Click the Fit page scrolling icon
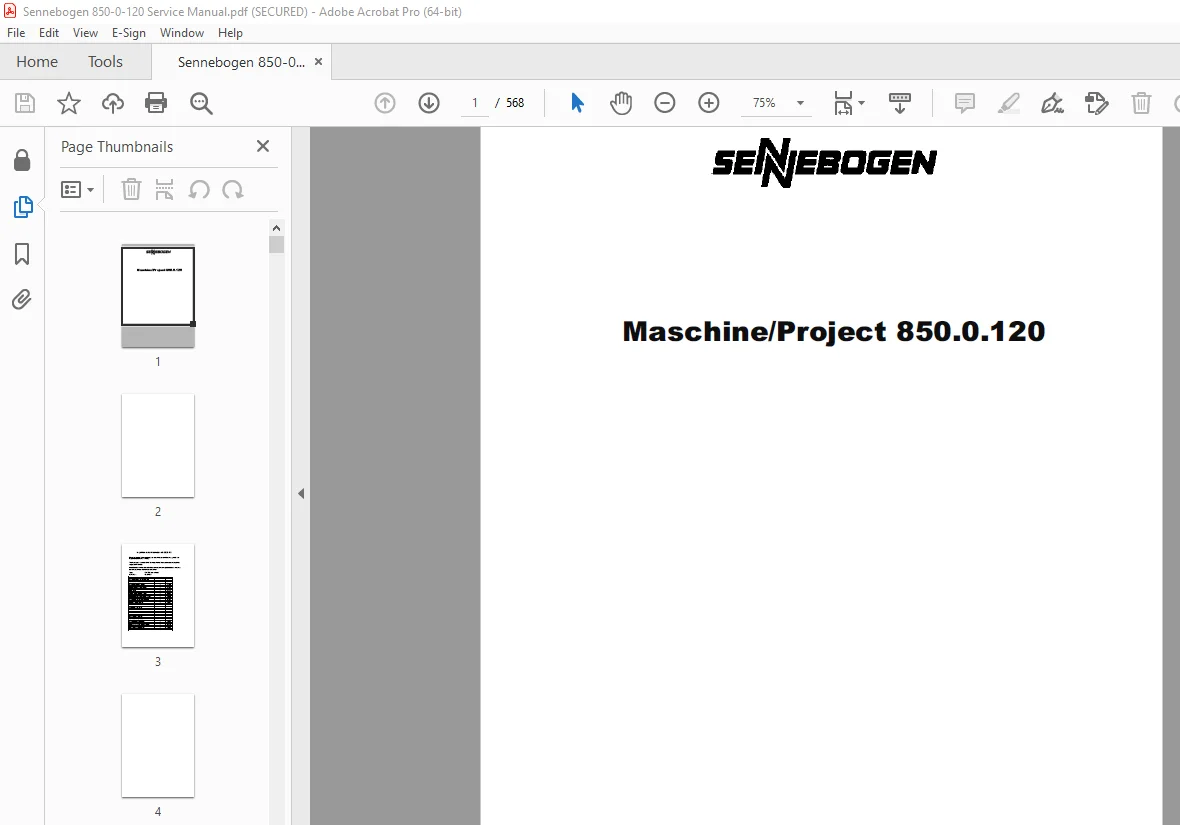The image size is (1180, 825). pyautogui.click(x=843, y=103)
